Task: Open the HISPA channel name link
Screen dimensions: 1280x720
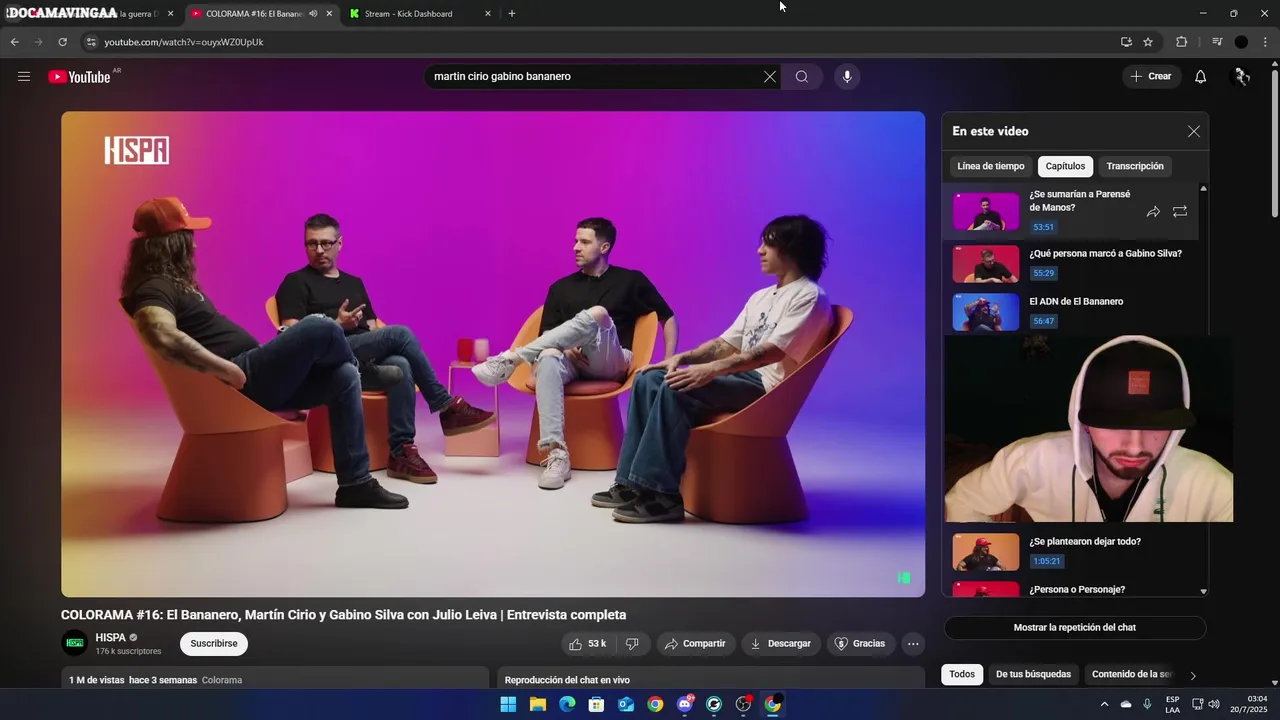Action: [x=110, y=638]
